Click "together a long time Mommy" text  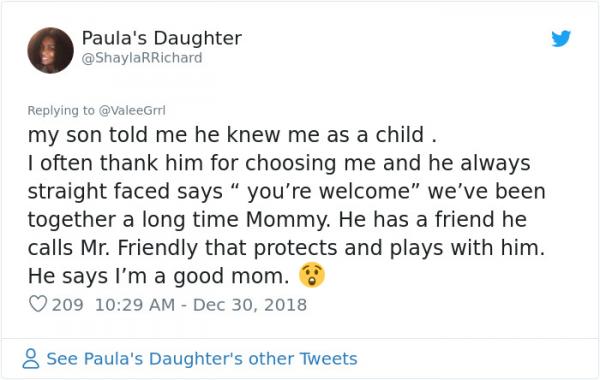point(179,220)
